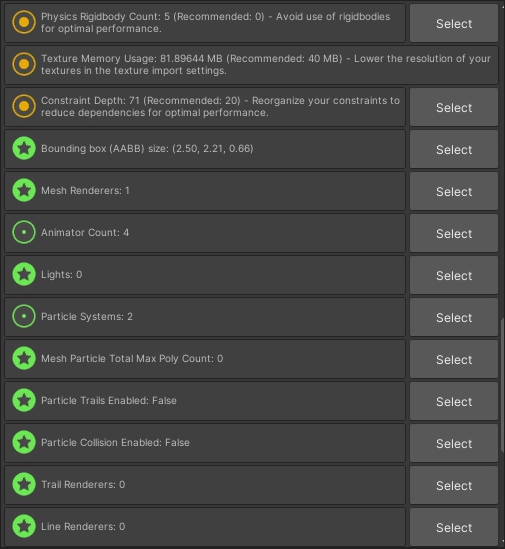This screenshot has height=549, width=505.
Task: Select button for Particle Collision Enabled
Action: (454, 444)
